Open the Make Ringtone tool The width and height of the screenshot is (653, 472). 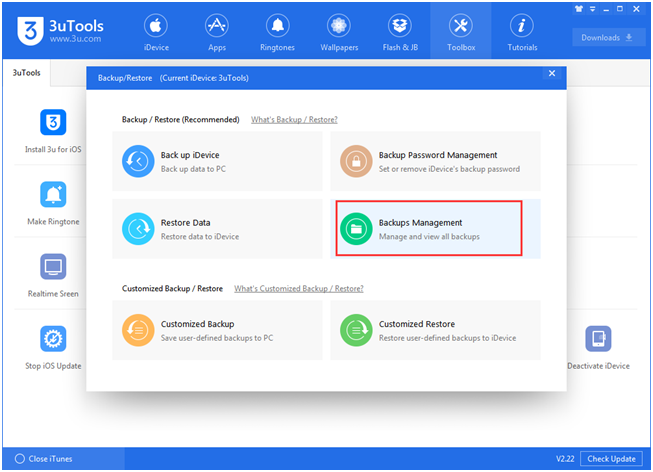(53, 203)
